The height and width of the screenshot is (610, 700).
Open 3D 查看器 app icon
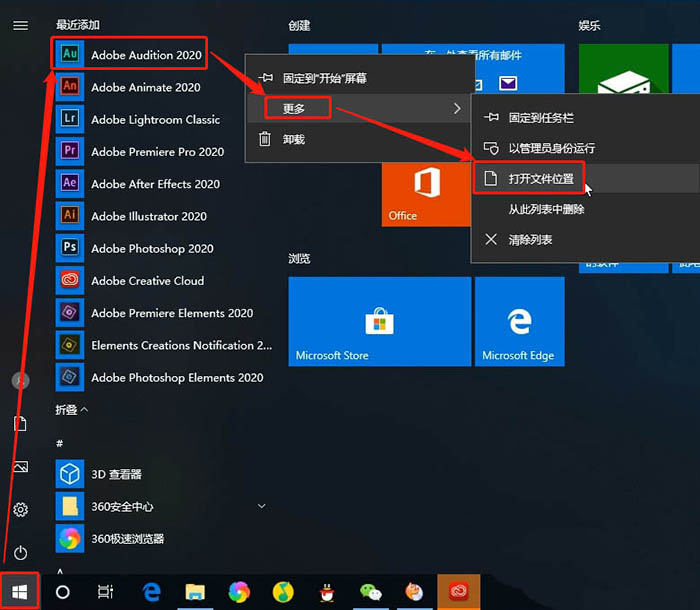70,473
